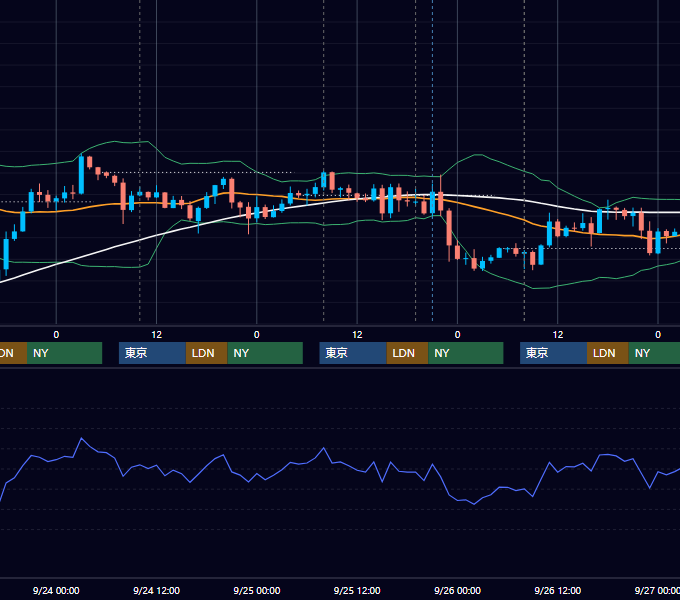
Task: Select the 東京 session block for 9/25
Action: coord(353,353)
